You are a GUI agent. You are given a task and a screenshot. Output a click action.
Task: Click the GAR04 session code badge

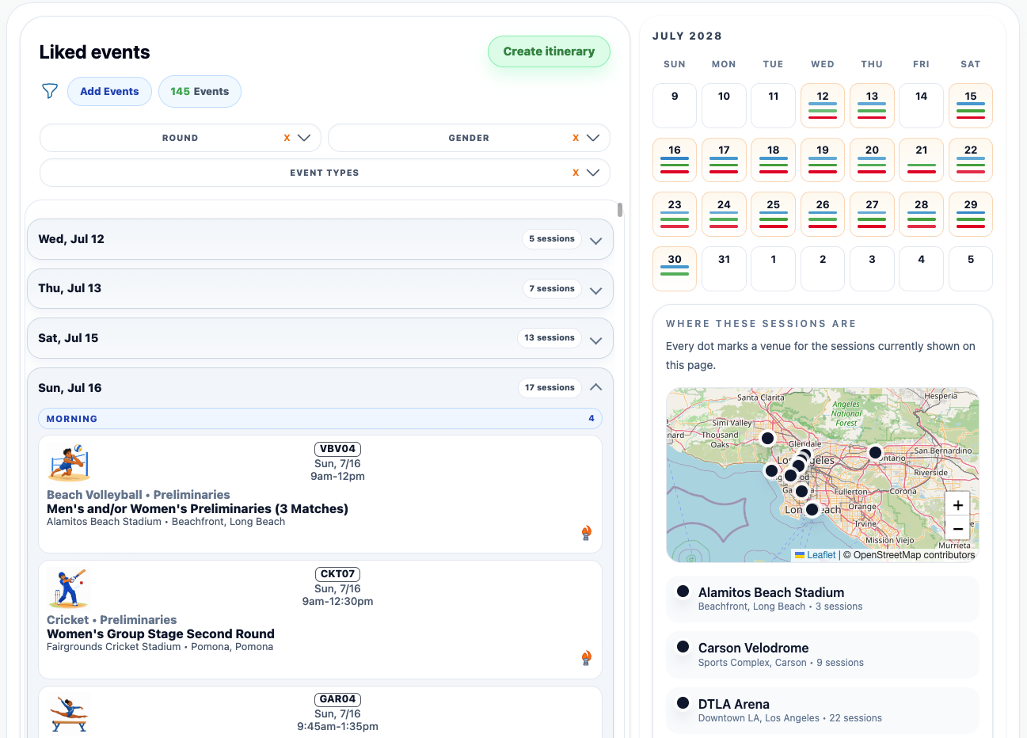[337, 699]
